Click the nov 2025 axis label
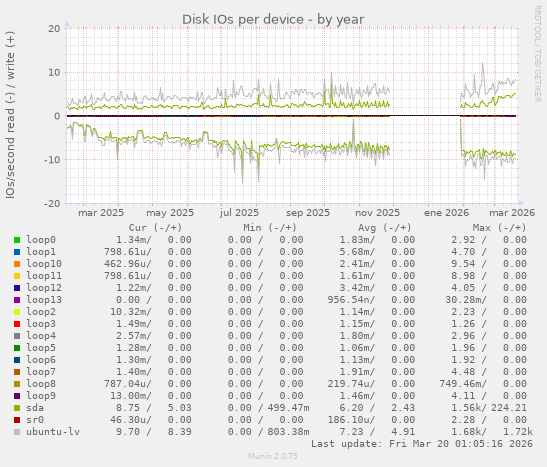547x467 pixels. (377, 213)
